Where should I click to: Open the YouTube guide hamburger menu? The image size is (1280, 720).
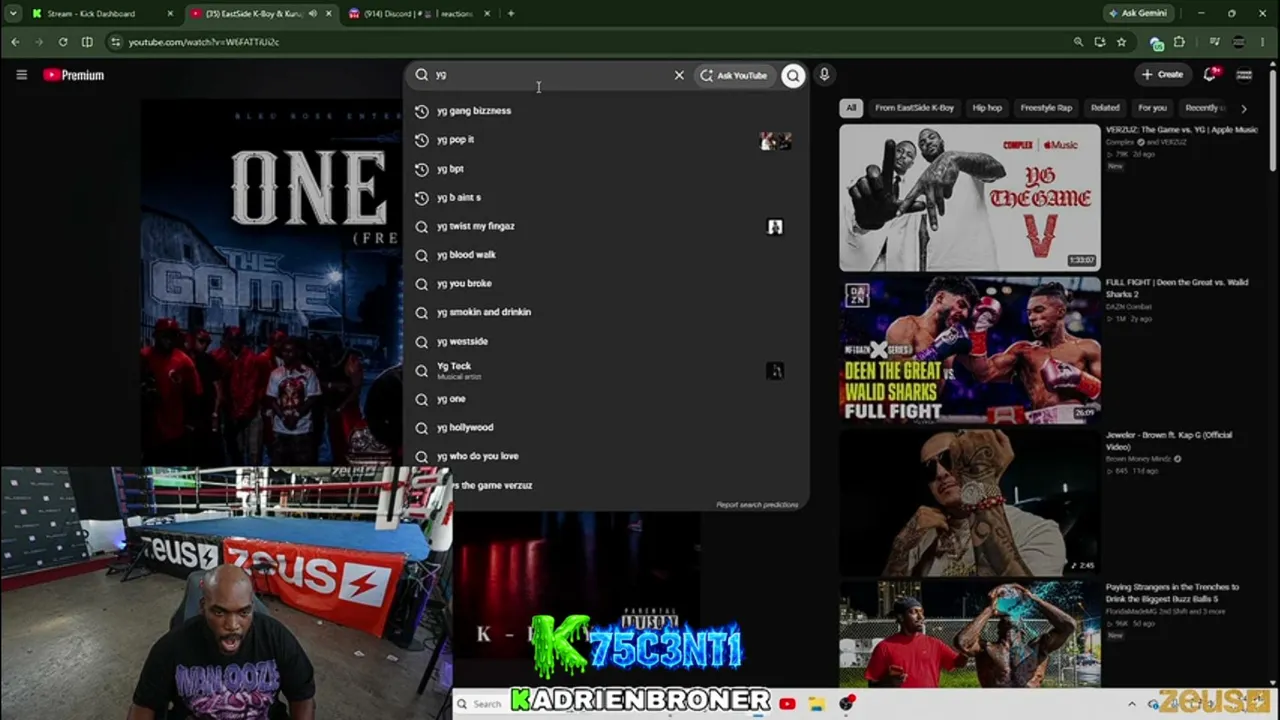(21, 75)
